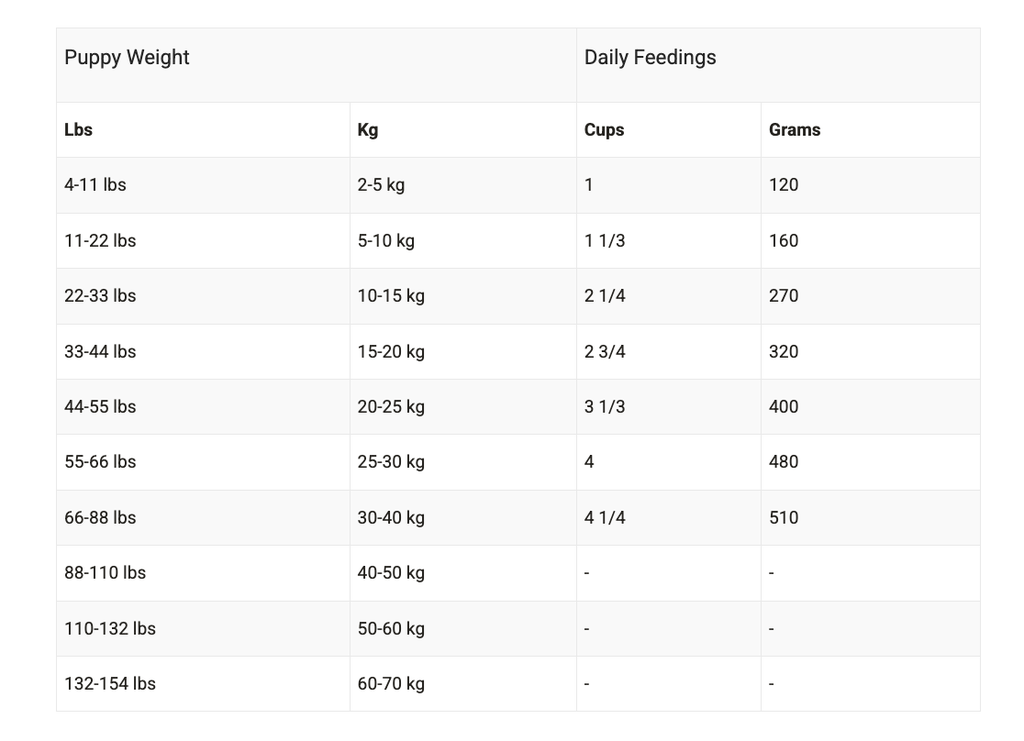Select the Kg column heading

coord(368,130)
